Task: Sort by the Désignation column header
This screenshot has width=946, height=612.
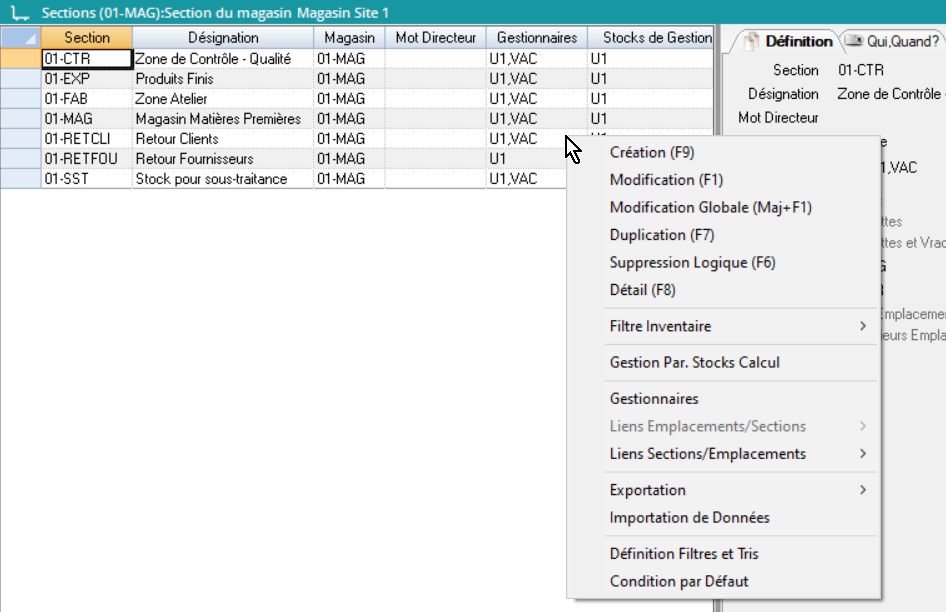Action: point(223,38)
